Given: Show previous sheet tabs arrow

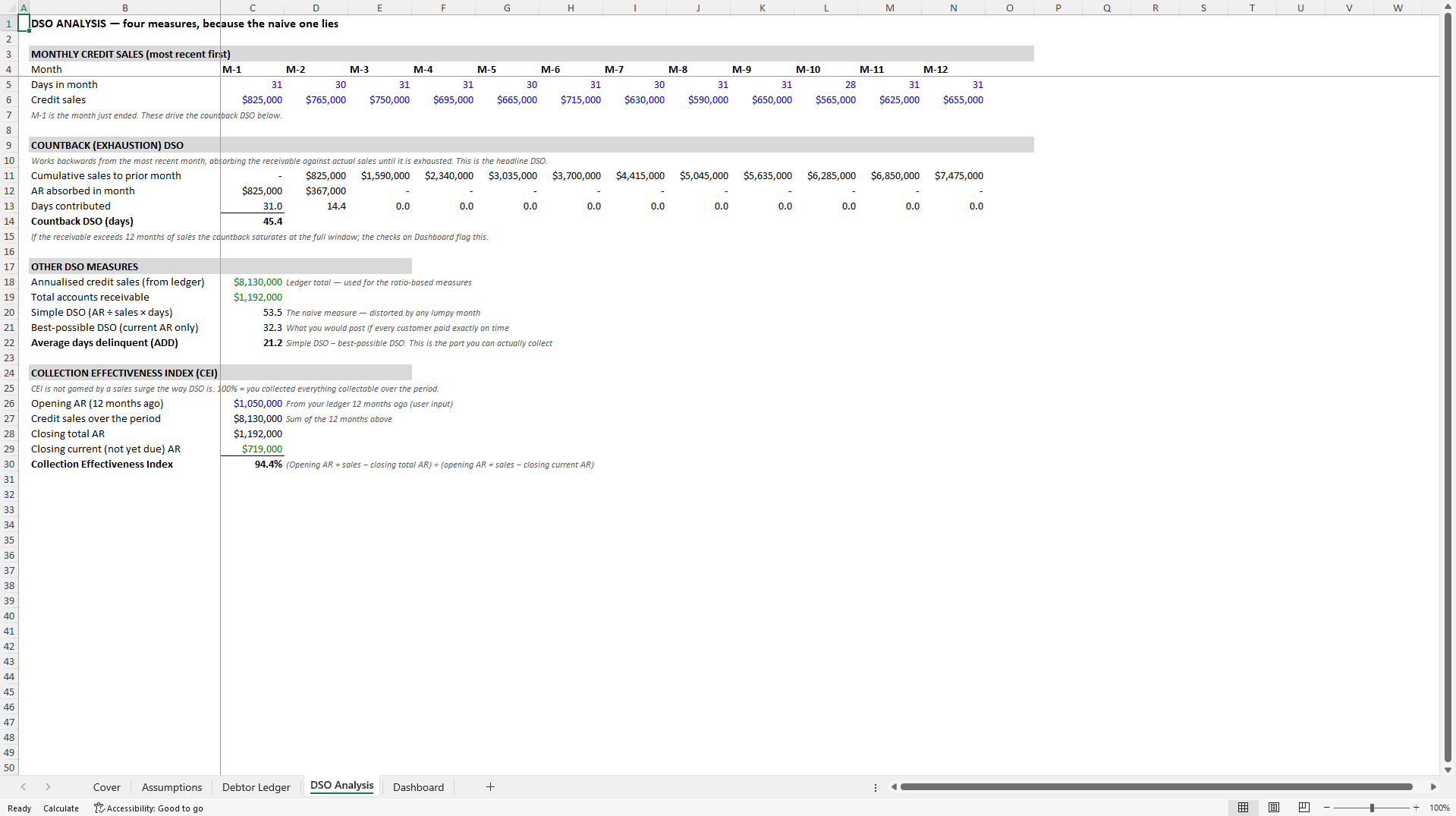Looking at the screenshot, I should pyautogui.click(x=24, y=787).
